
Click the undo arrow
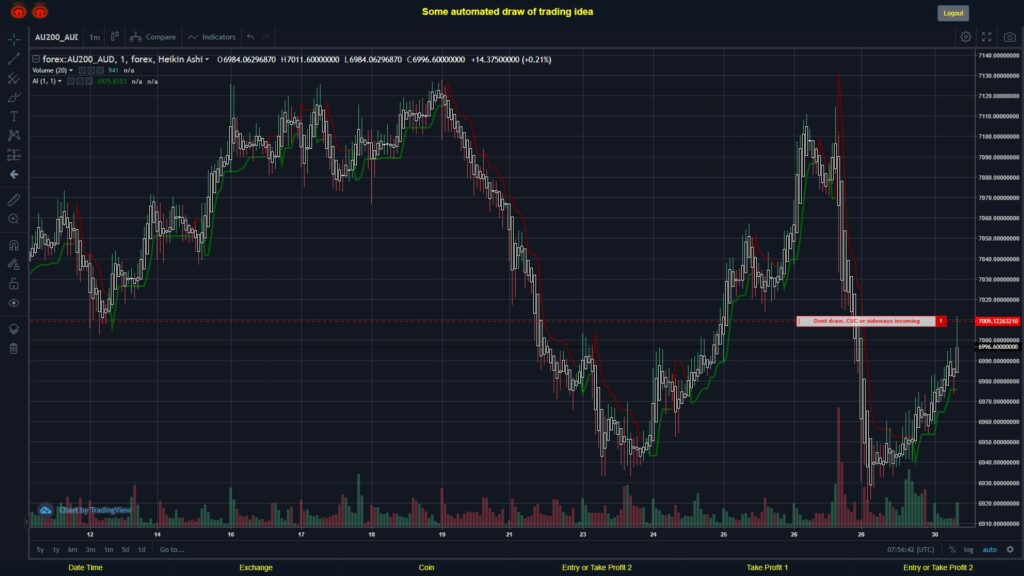(250, 37)
